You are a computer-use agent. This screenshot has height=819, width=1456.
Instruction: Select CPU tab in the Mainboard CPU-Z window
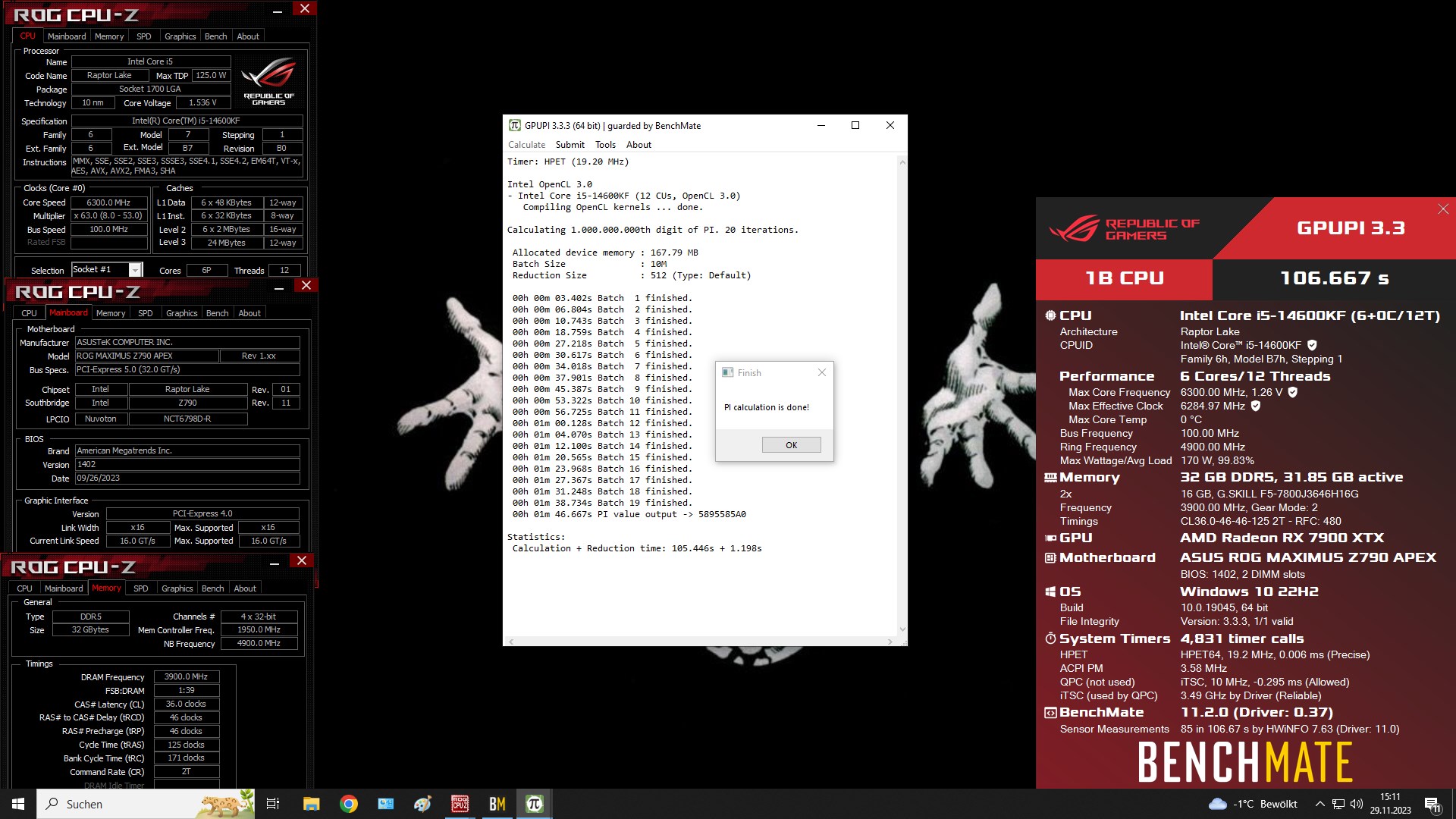pyautogui.click(x=29, y=313)
